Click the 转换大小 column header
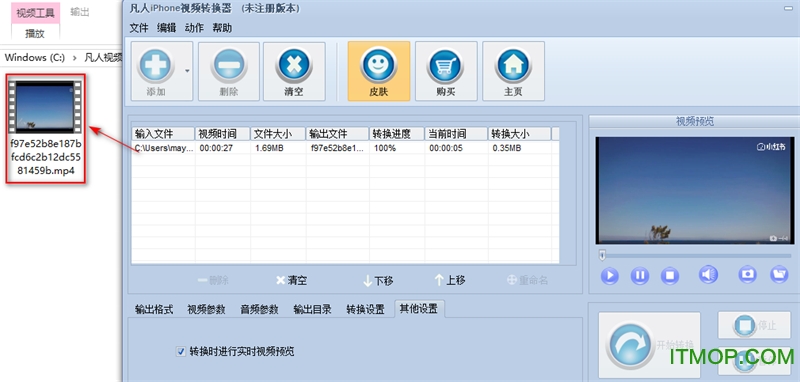The width and height of the screenshot is (800, 382). point(519,134)
